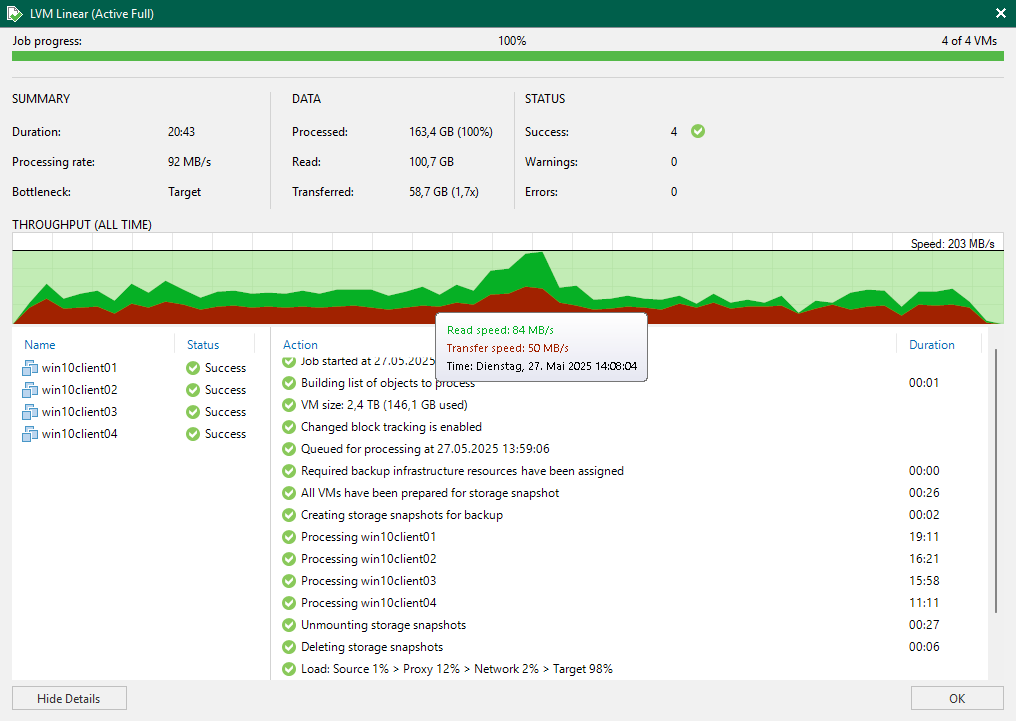Click the Read value 100,7 GB
The height and width of the screenshot is (721, 1016).
pyautogui.click(x=431, y=162)
